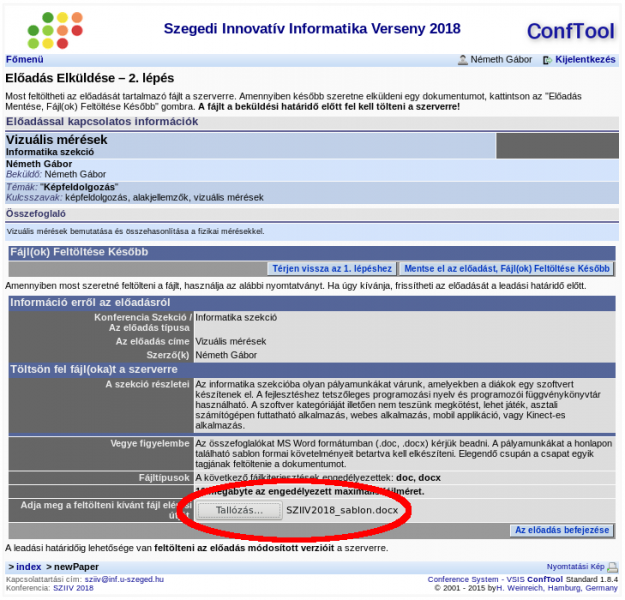Click Mentse el az előadást, Feltöltése Később button
The height and width of the screenshot is (600, 625).
(506, 269)
